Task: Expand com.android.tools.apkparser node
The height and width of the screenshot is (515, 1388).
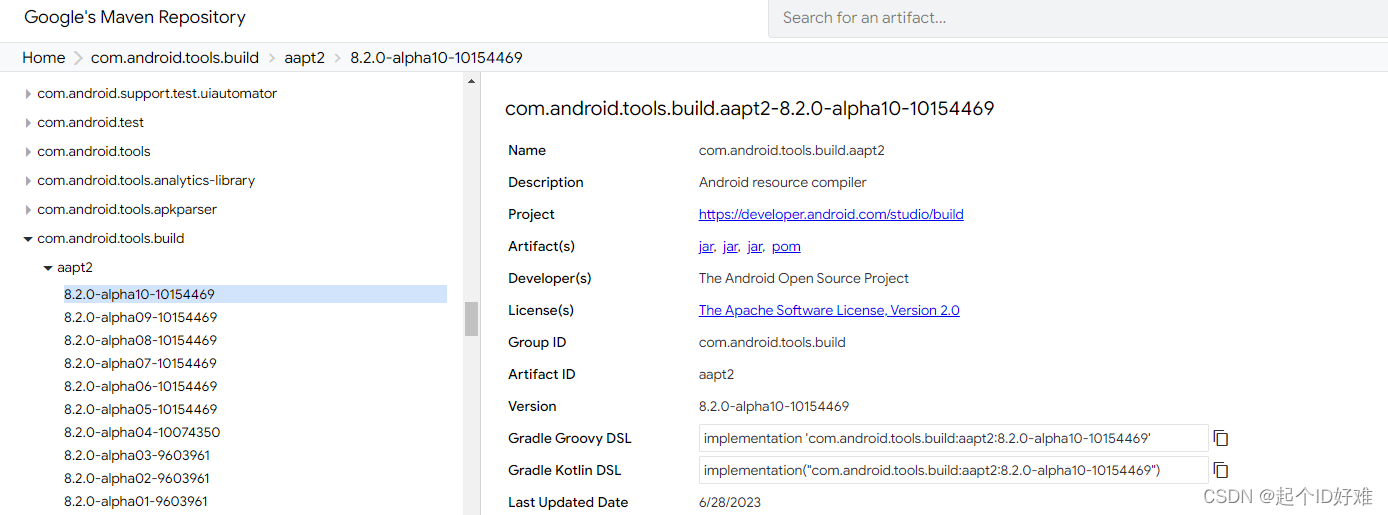Action: 28,209
